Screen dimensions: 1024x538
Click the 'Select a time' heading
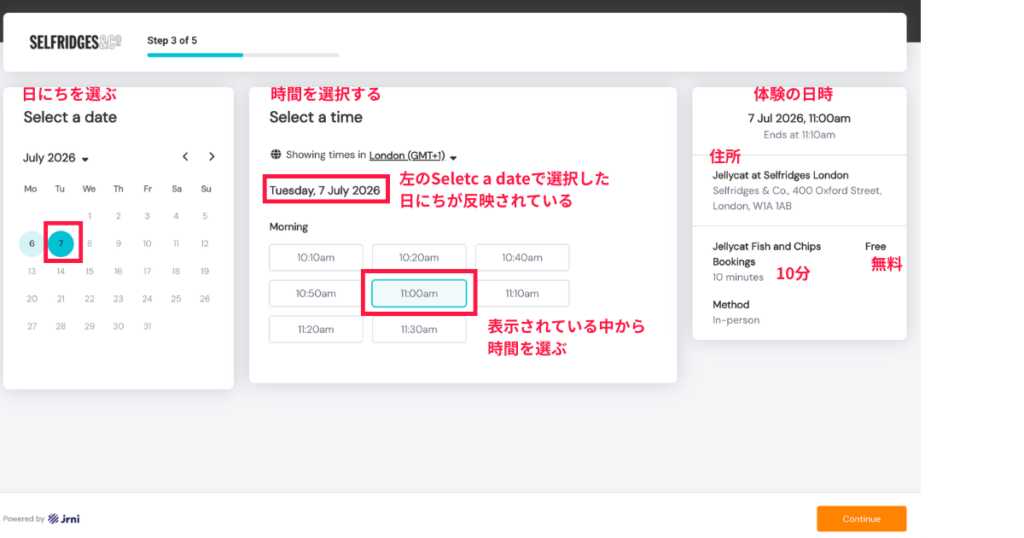click(x=316, y=118)
